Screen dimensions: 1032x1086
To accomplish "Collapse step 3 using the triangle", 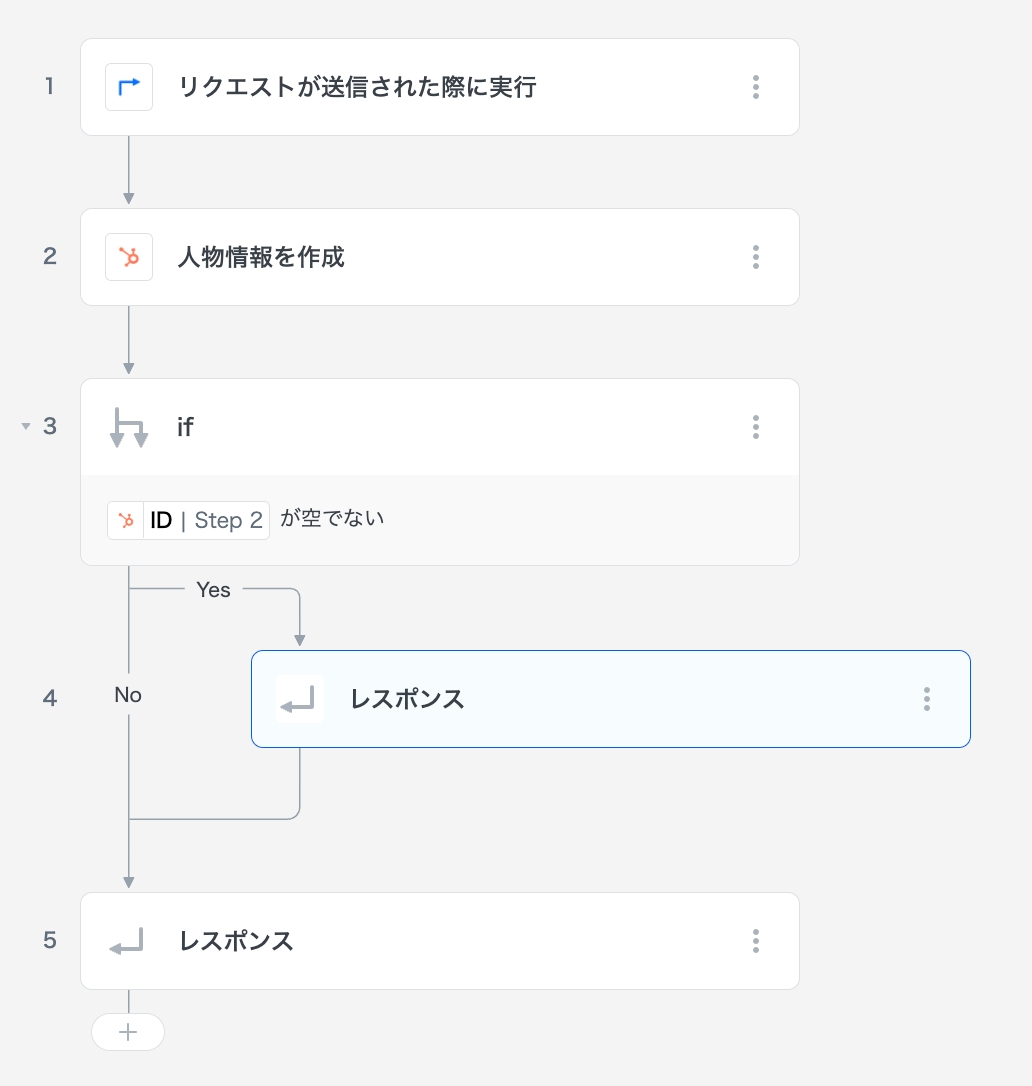I will pos(26,427).
